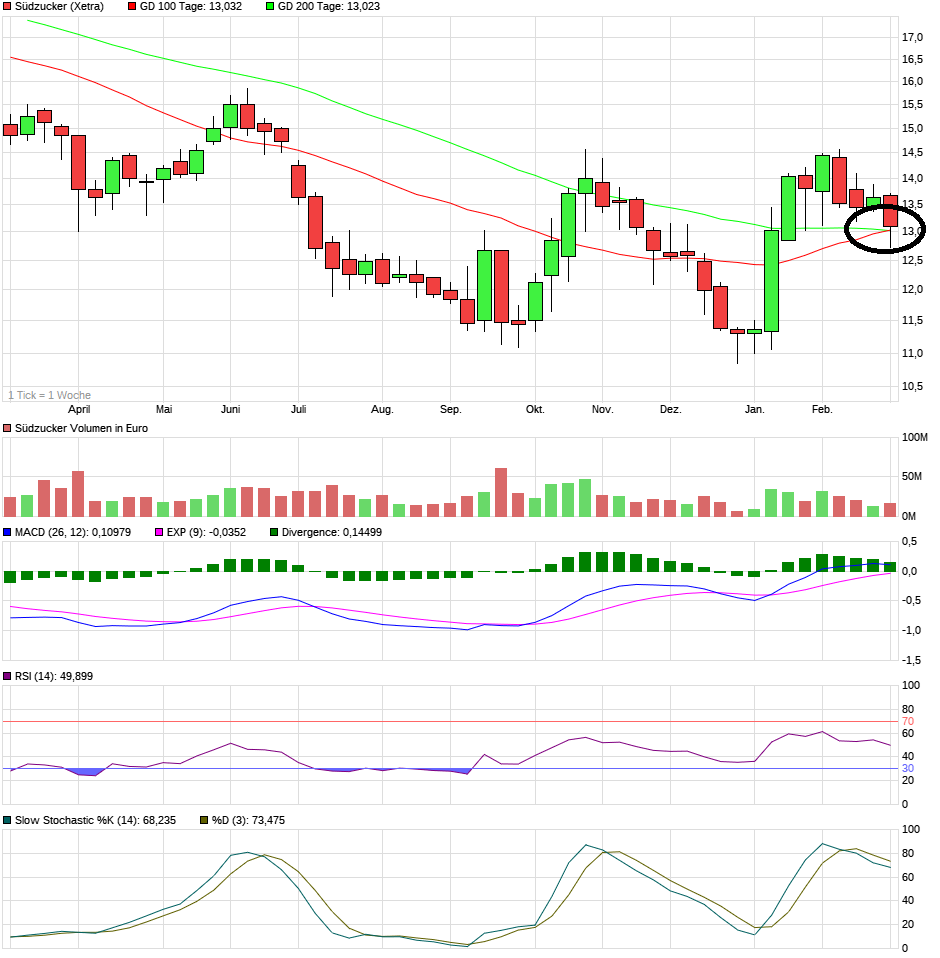Viewport: 940px width, 958px height.
Task: Click the 100M volume axis value
Action: tap(914, 437)
